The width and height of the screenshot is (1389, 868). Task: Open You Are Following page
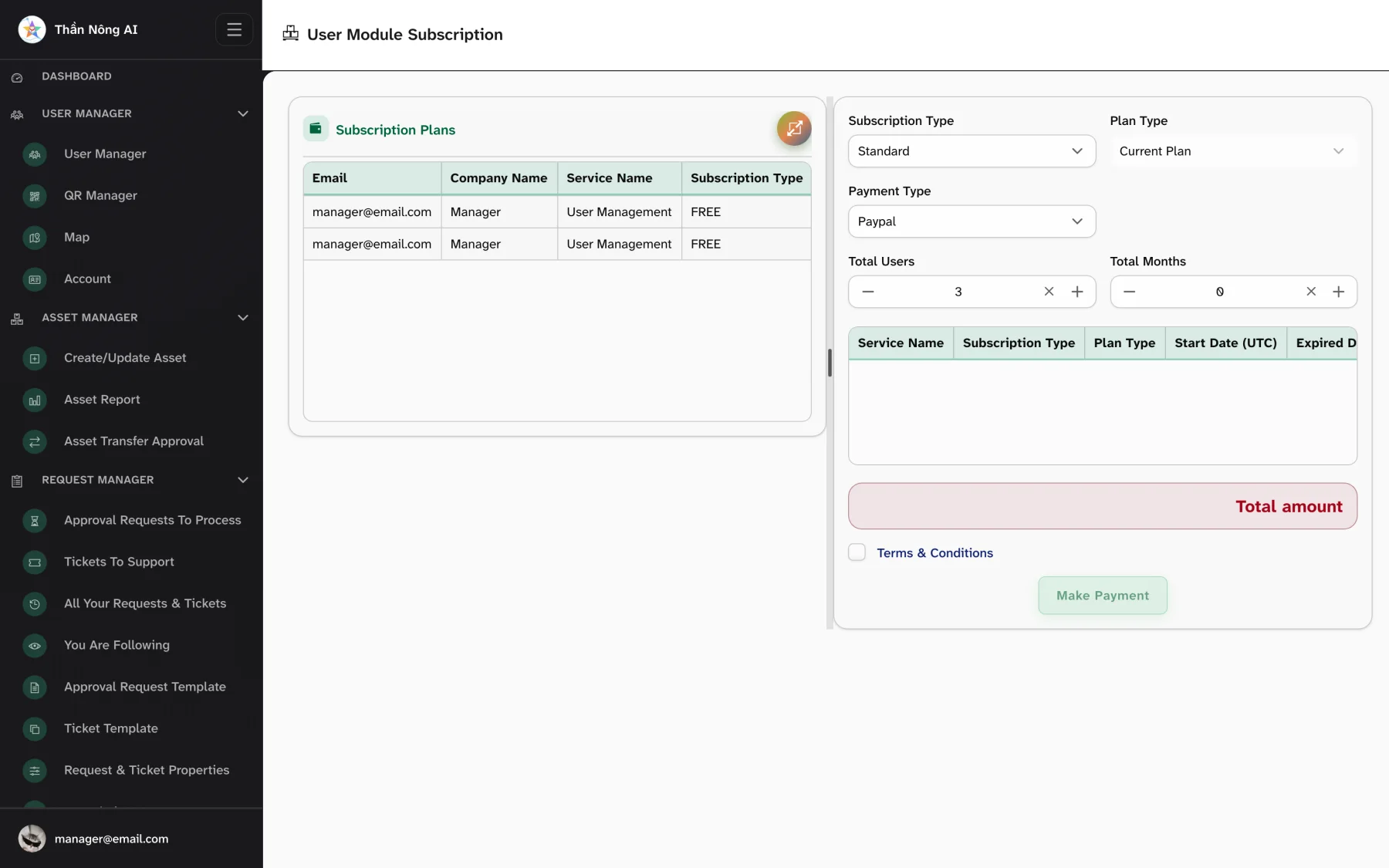tap(117, 646)
